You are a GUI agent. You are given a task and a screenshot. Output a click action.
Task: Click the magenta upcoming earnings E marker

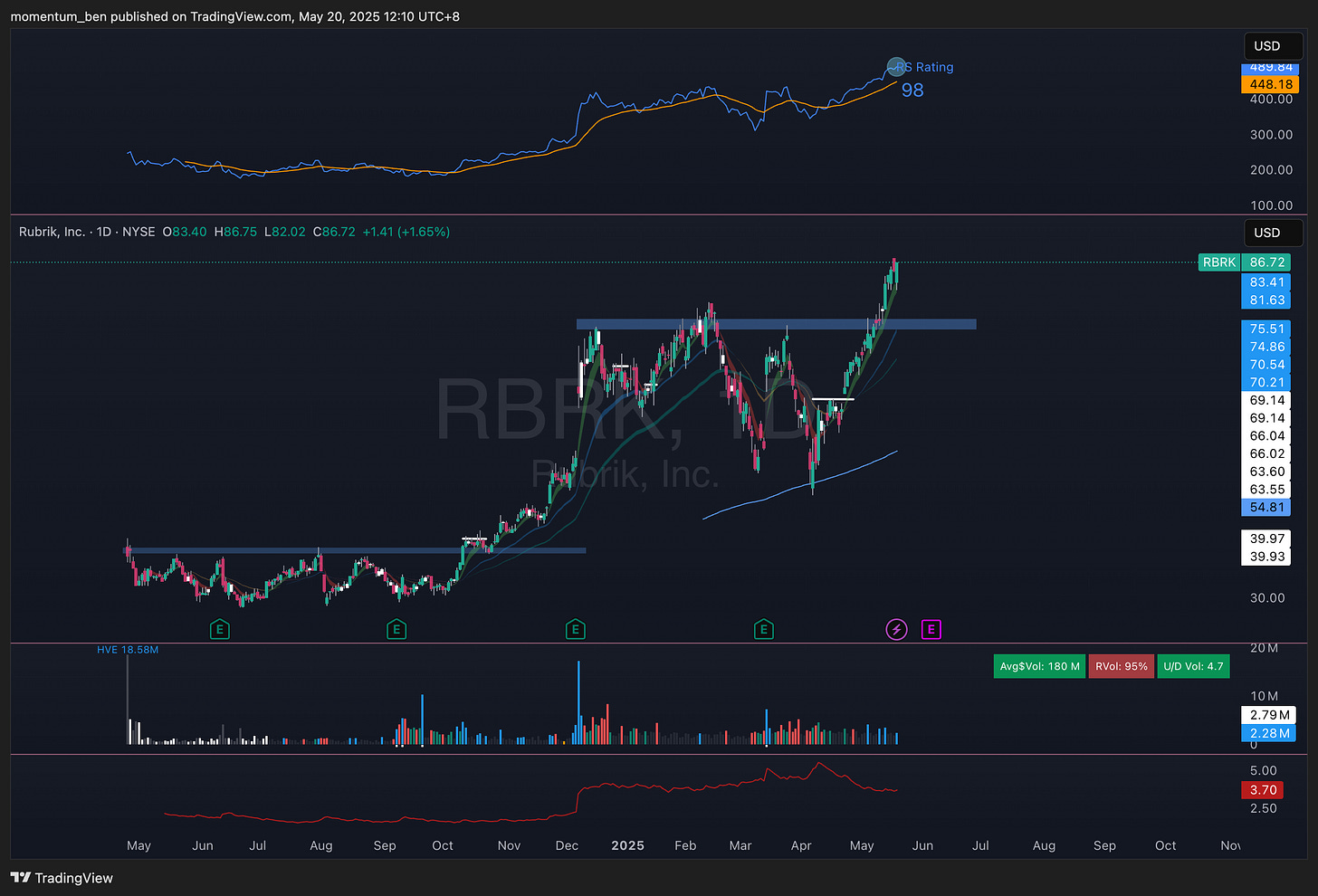coord(931,629)
